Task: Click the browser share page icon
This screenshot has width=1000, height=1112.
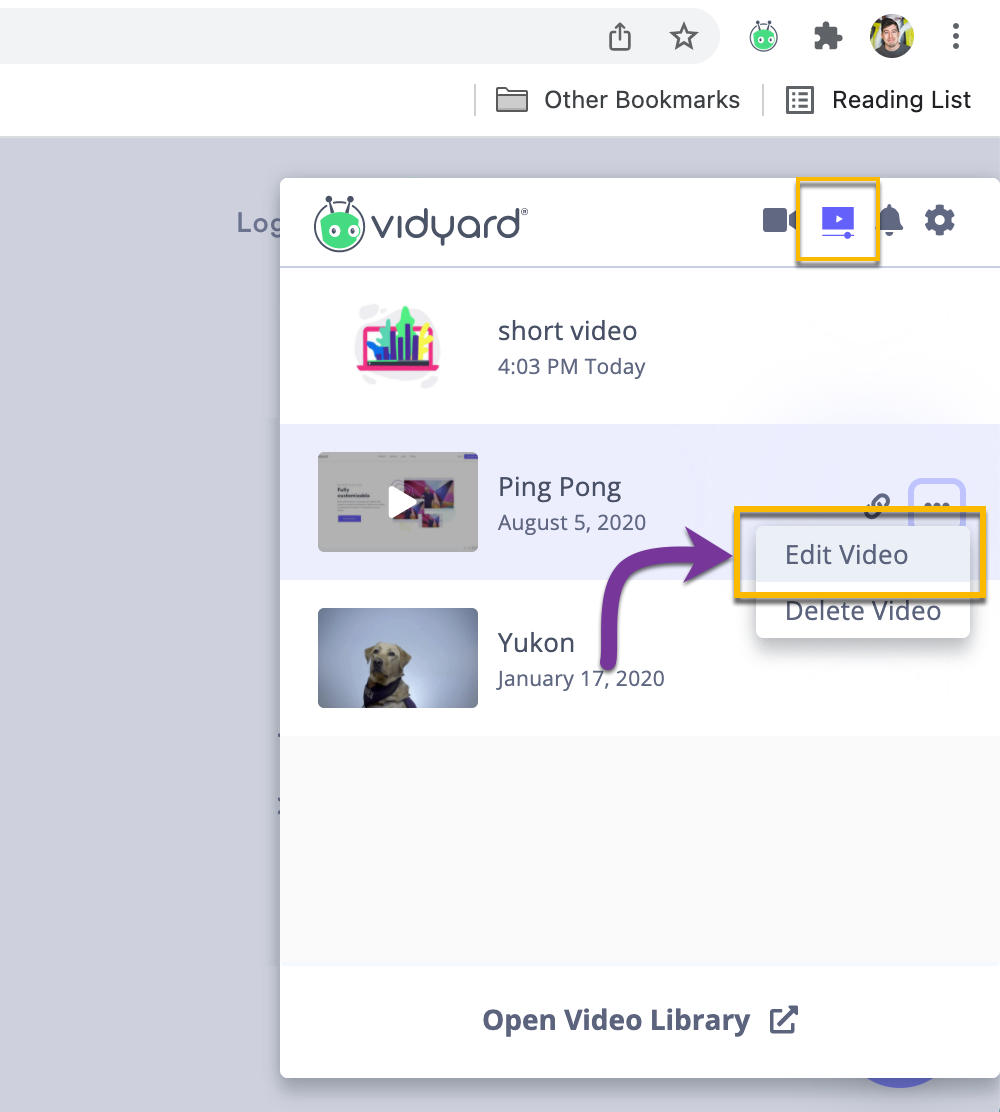Action: coord(620,36)
